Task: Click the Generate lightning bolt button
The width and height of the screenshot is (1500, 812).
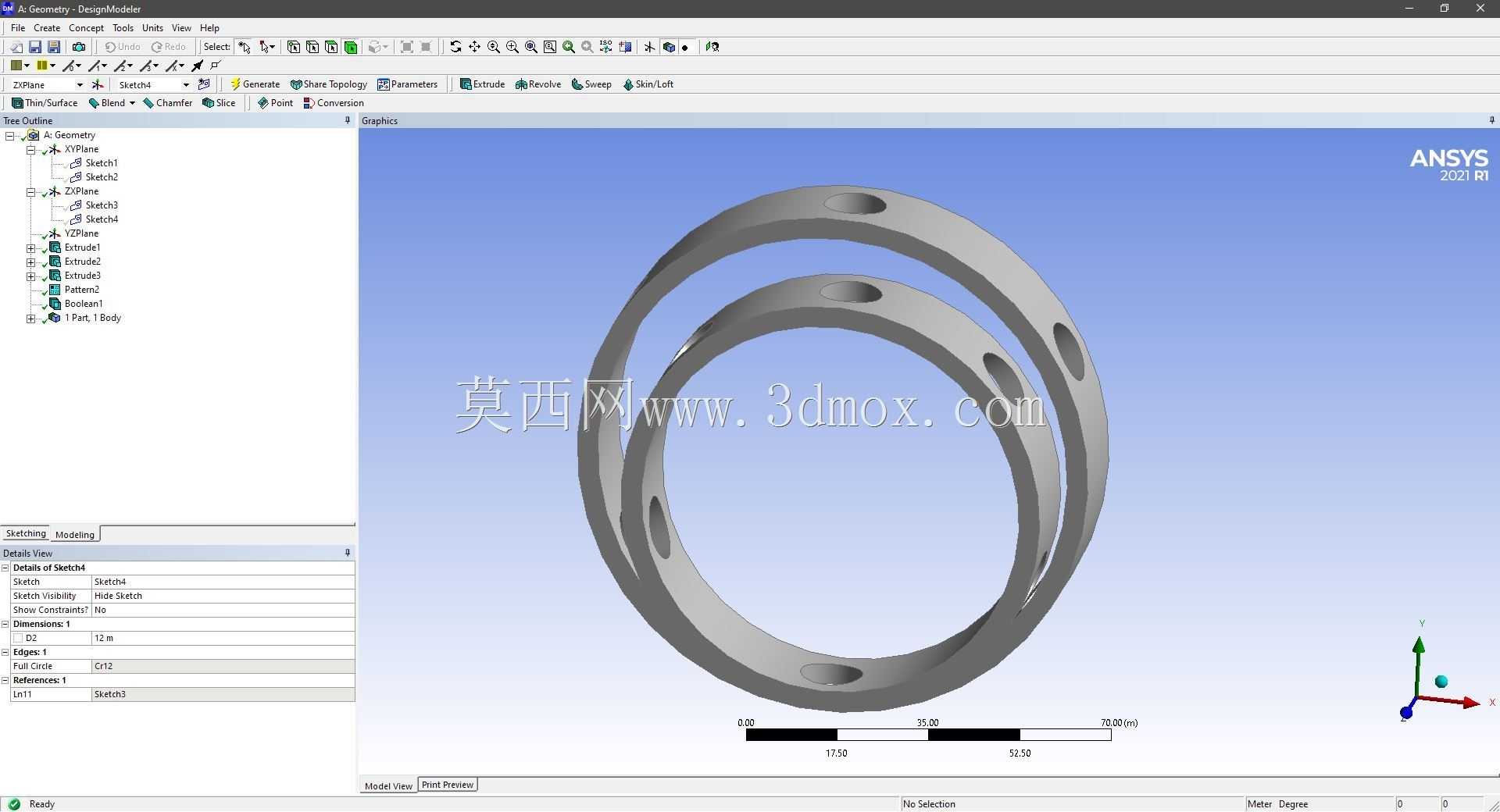Action: [x=255, y=84]
